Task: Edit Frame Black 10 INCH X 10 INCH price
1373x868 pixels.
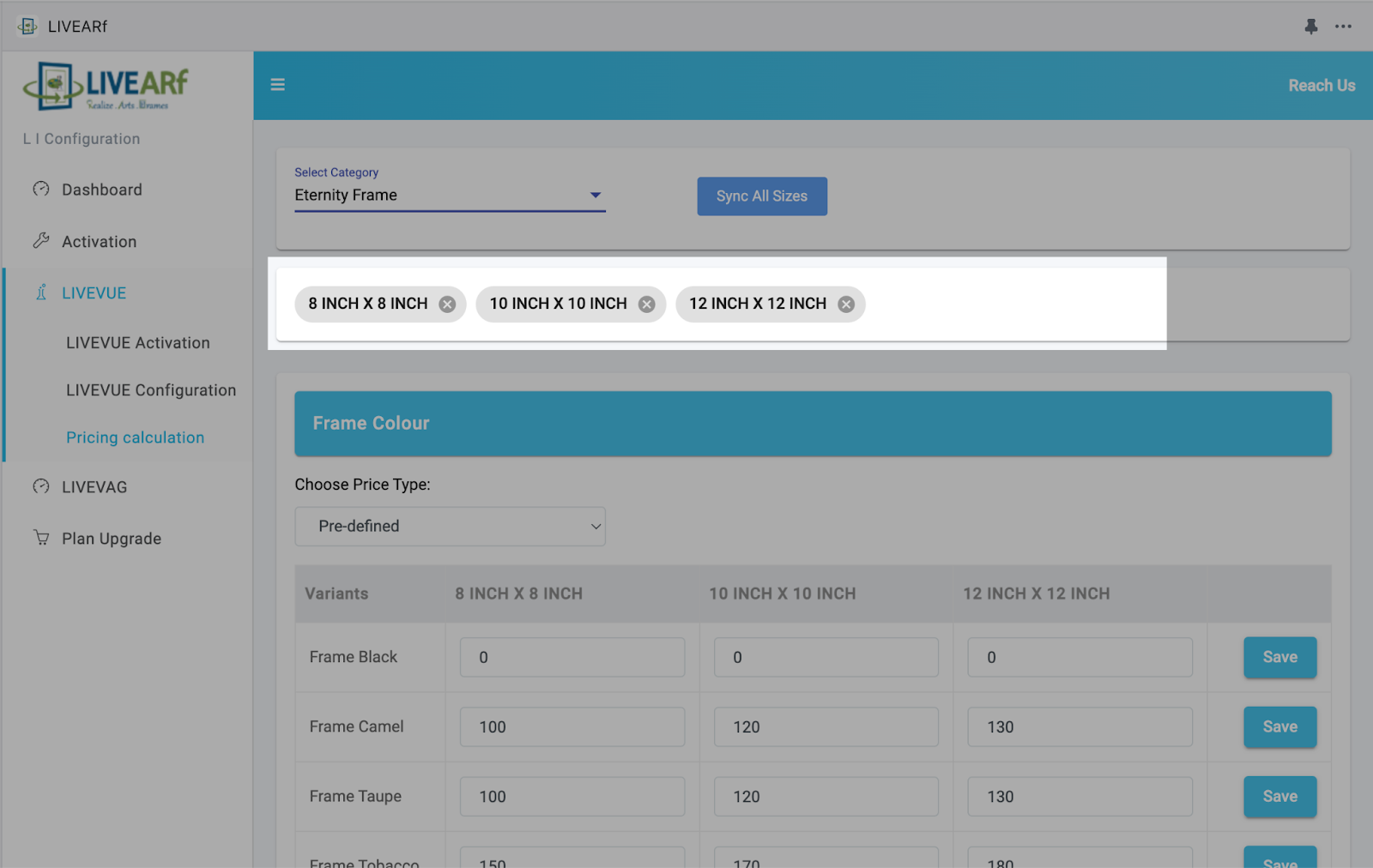Action: click(826, 657)
